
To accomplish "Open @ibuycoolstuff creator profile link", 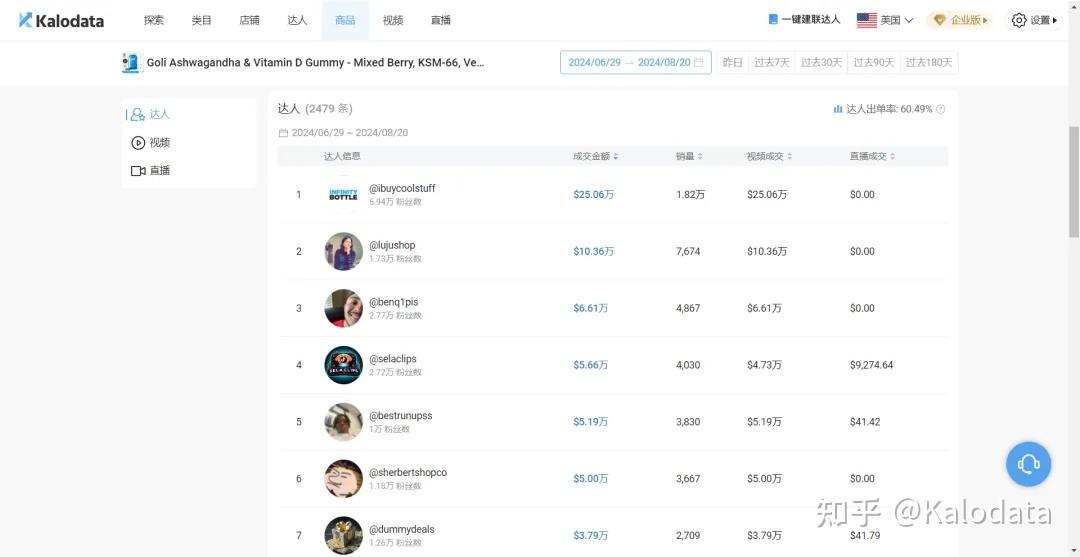I will pos(402,188).
